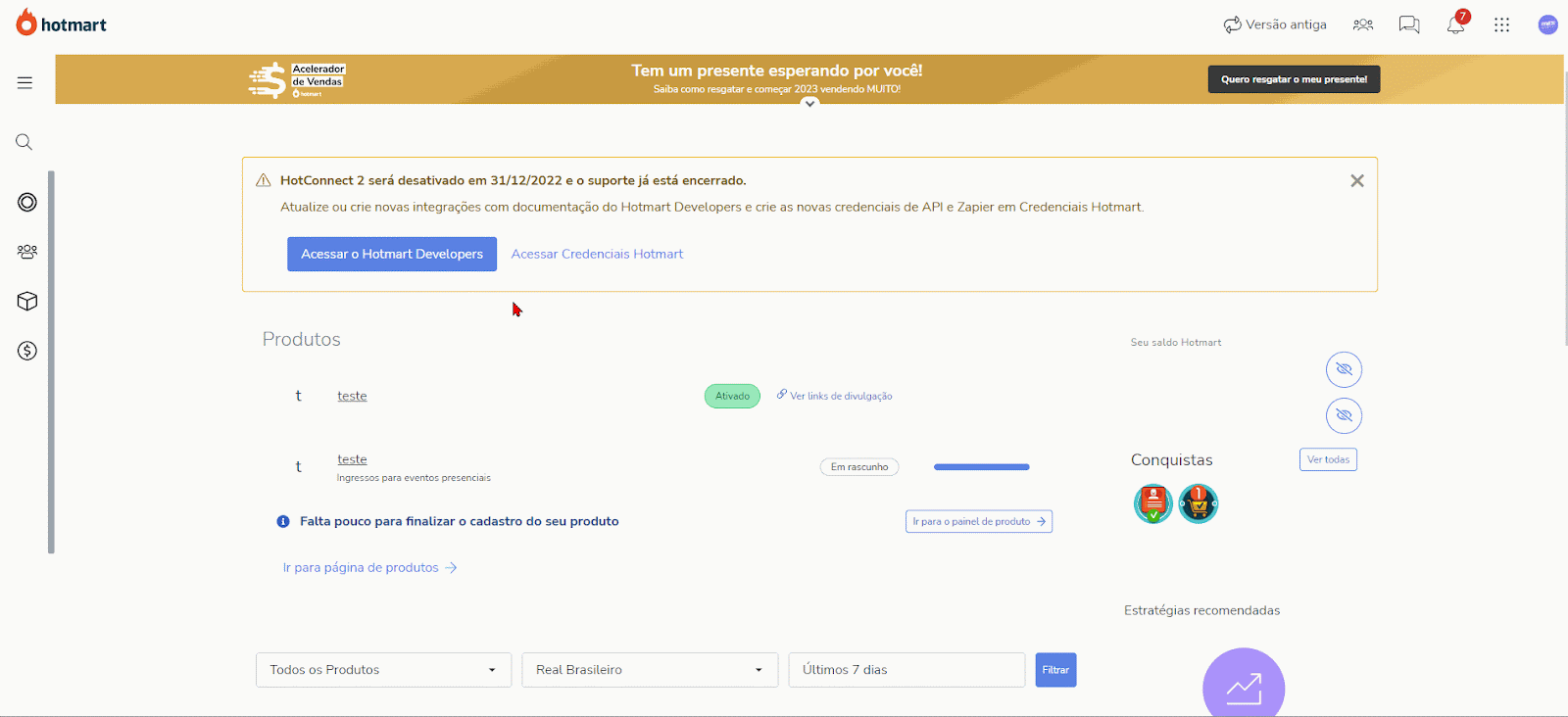This screenshot has width=1568, height=717.
Task: Open the circular dashboard icon in sidebar
Action: (x=27, y=202)
